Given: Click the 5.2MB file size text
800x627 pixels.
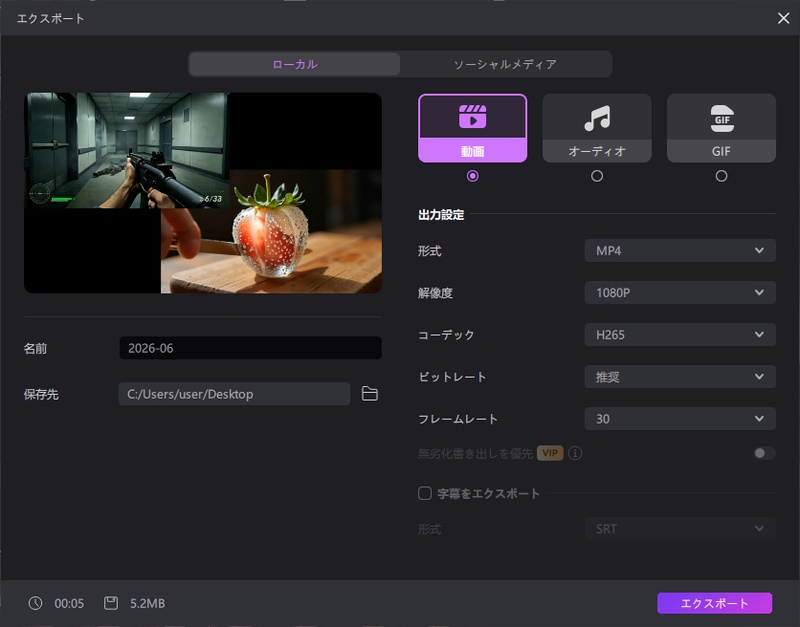Looking at the screenshot, I should click(x=147, y=604).
